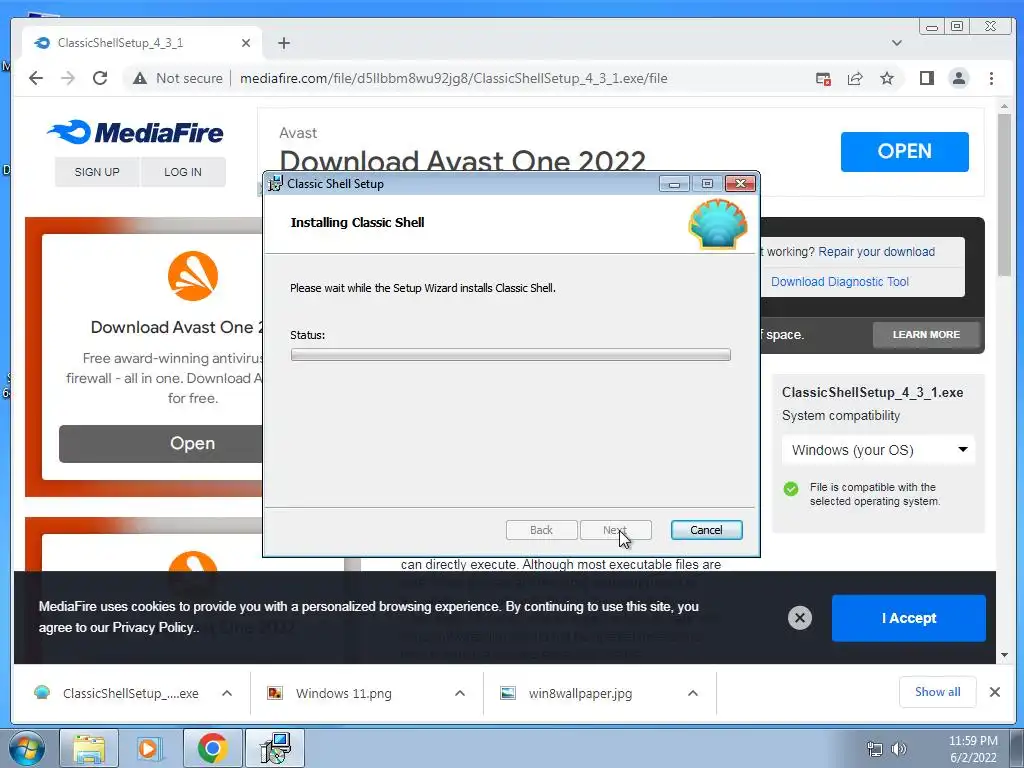1024x768 pixels.
Task: Click the page vertical scrollbar thumb
Action: tap(1004, 196)
